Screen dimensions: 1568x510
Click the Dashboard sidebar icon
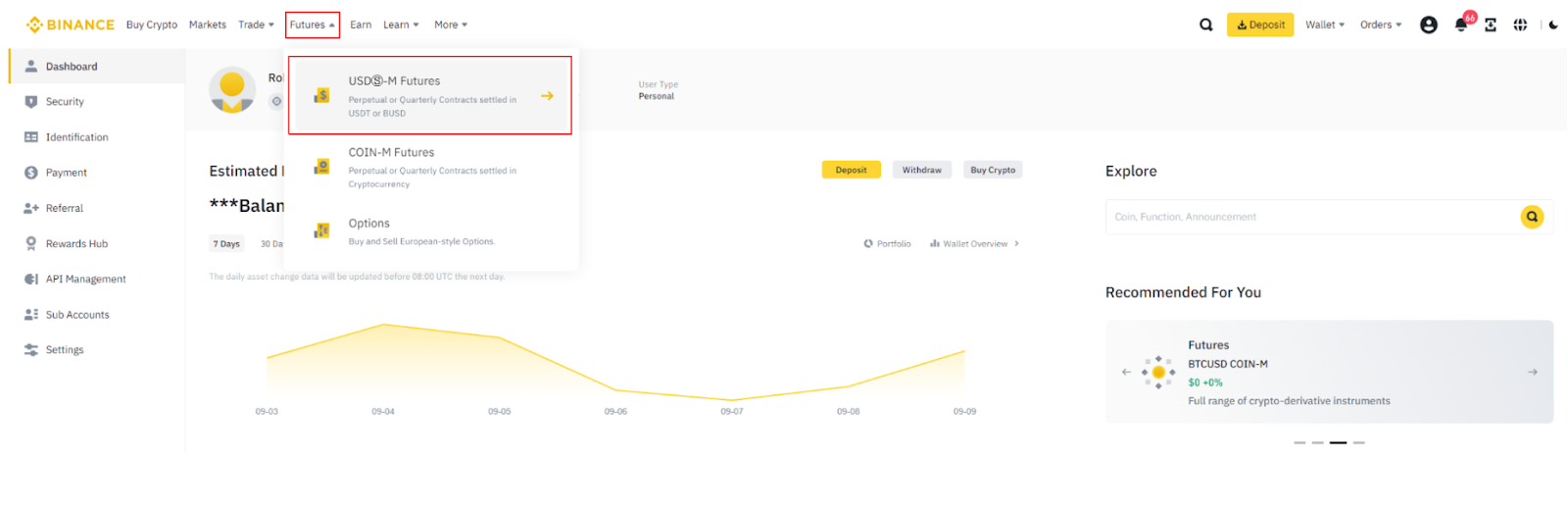click(x=31, y=66)
